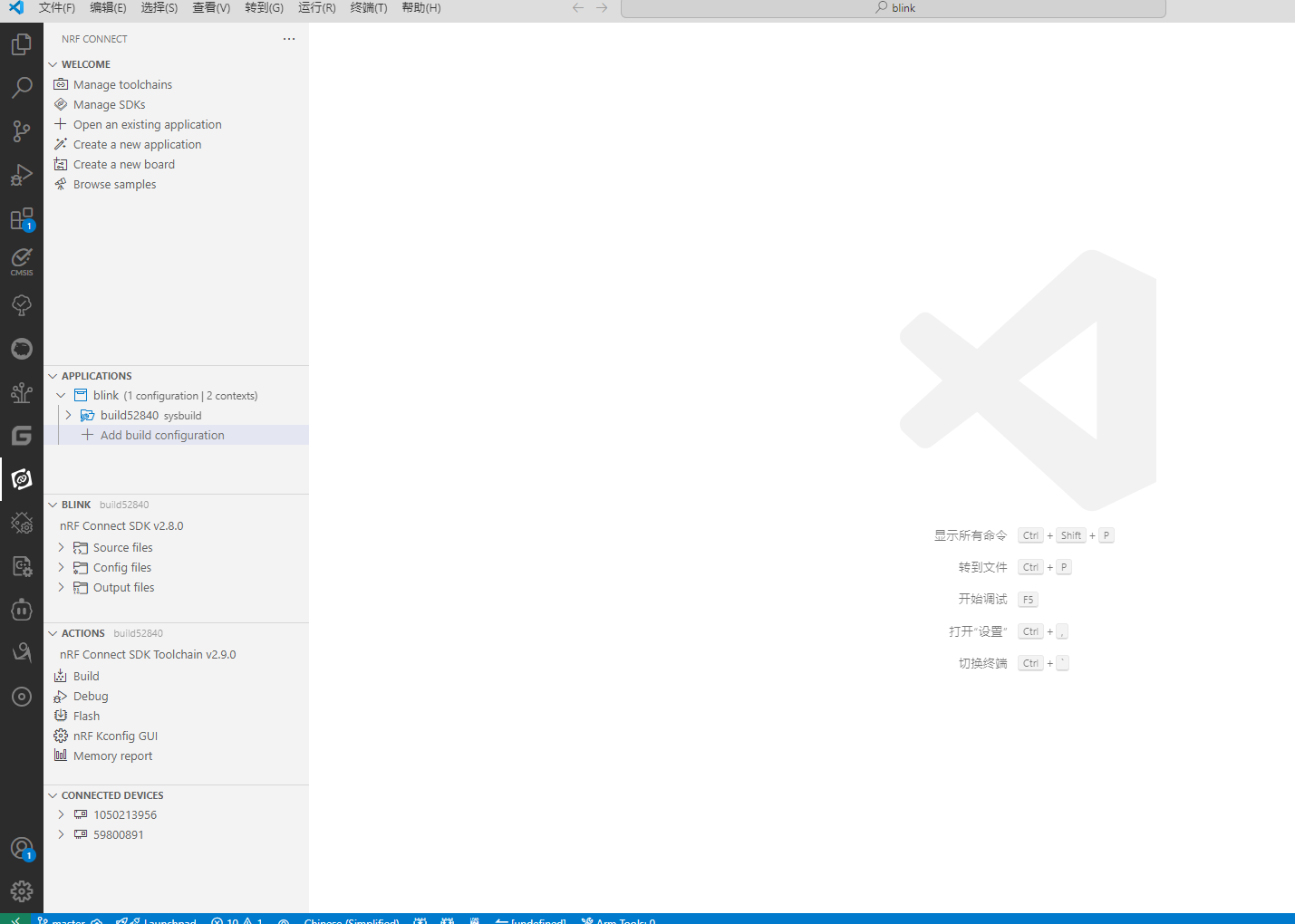This screenshot has height=924, width=1295.
Task: Collapse the WELCOME section
Action: click(53, 64)
